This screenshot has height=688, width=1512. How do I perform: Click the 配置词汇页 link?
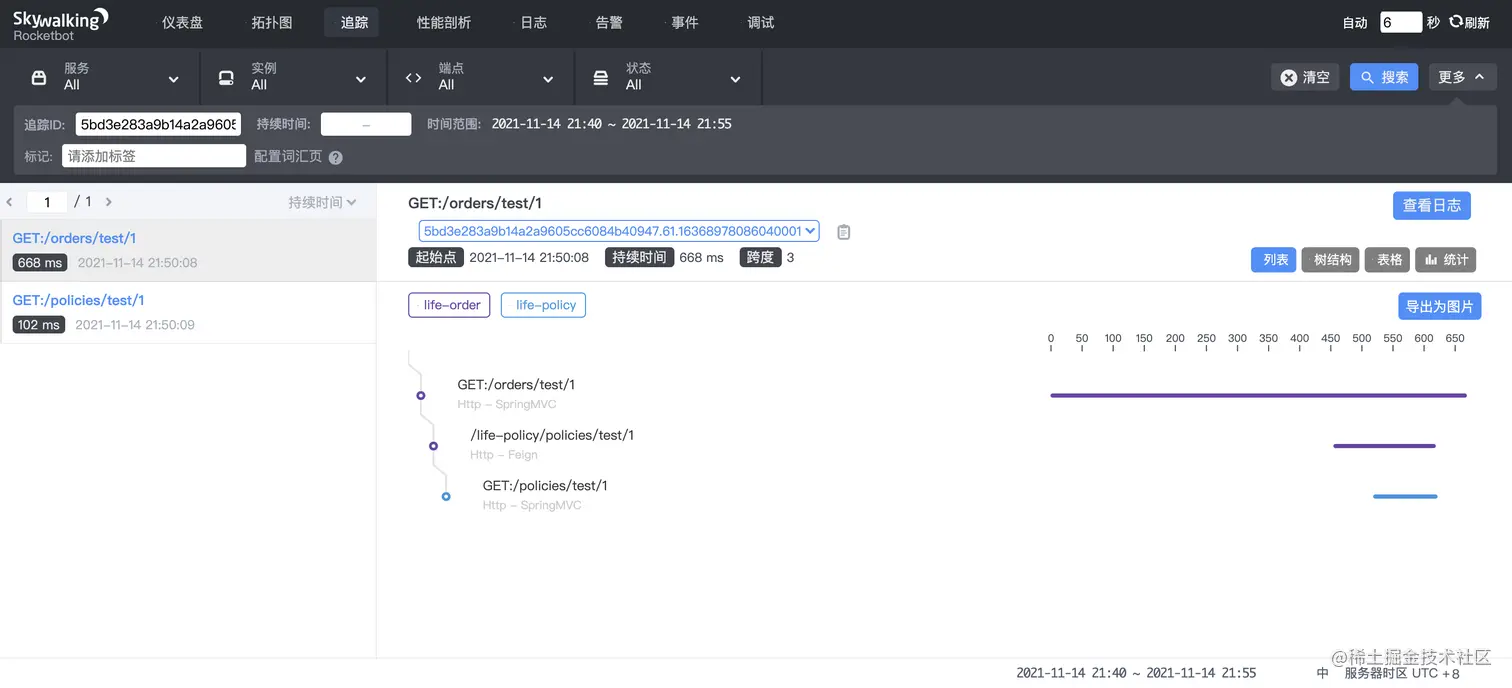[x=288, y=156]
